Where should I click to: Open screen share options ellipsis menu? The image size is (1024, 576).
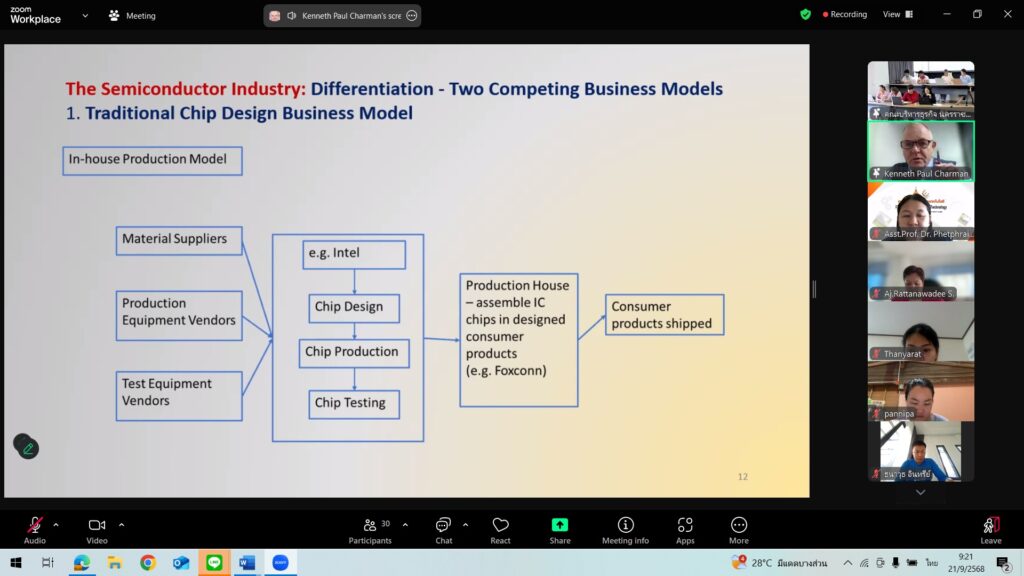tap(411, 16)
